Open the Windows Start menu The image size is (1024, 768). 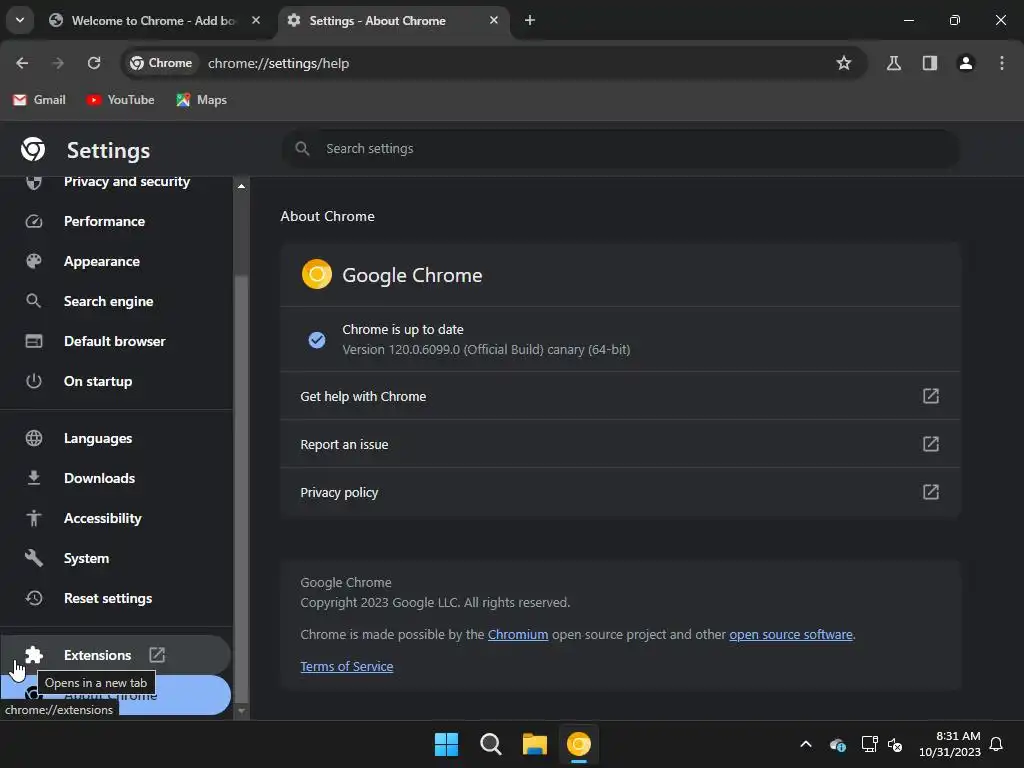(447, 744)
